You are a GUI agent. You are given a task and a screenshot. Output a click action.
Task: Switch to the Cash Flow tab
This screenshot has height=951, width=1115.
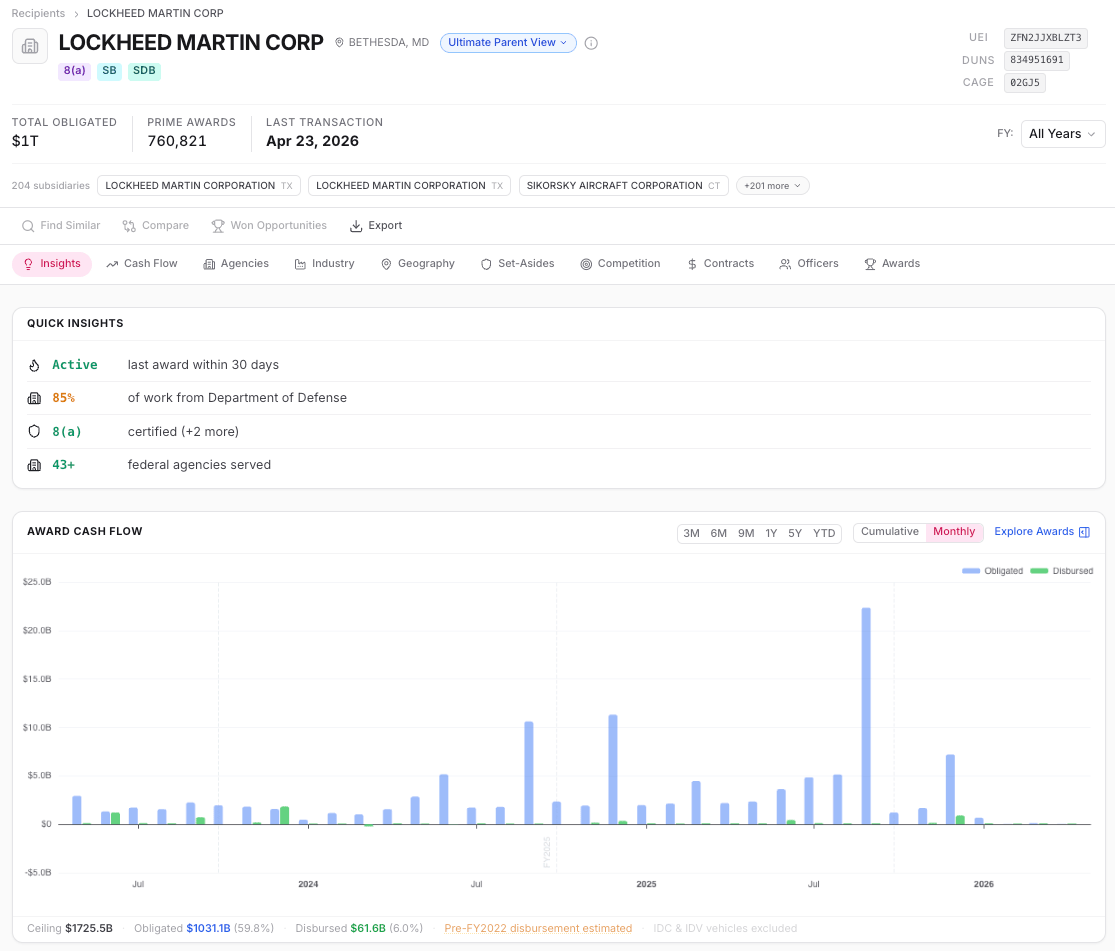coord(142,264)
